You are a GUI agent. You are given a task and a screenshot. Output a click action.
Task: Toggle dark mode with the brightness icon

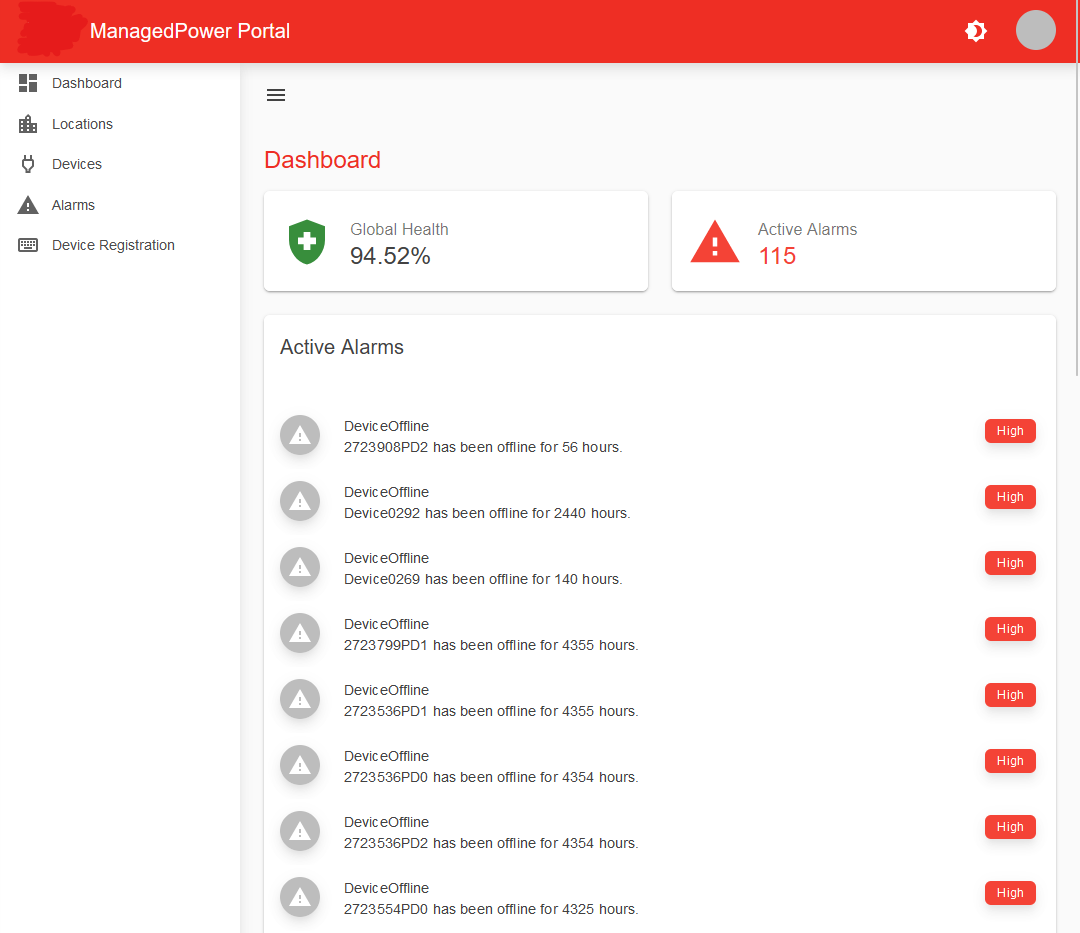[976, 31]
